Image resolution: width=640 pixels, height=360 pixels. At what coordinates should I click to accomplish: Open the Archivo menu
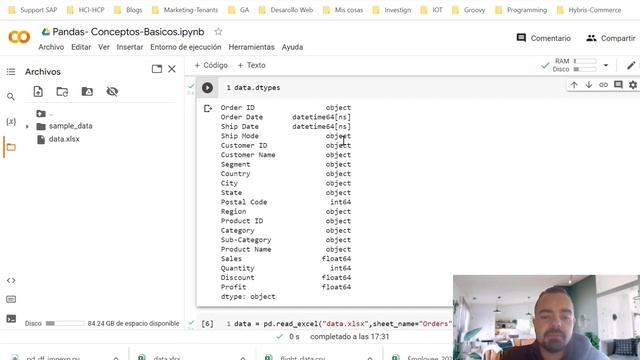click(51, 47)
